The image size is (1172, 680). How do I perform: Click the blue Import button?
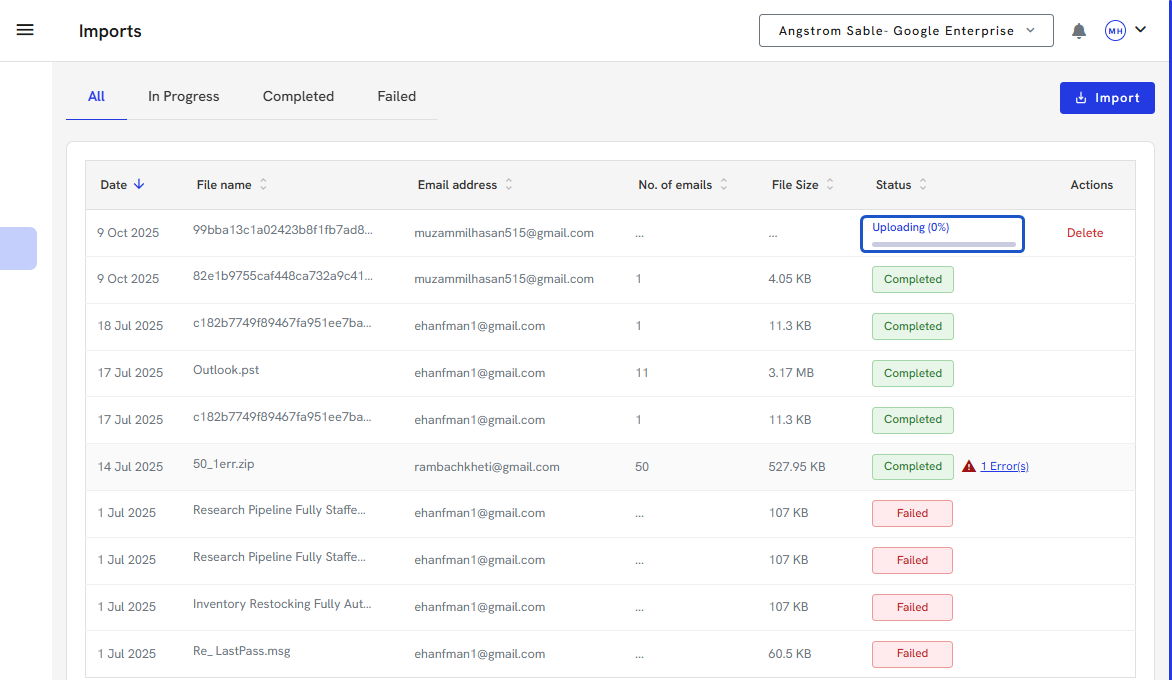tap(1107, 98)
